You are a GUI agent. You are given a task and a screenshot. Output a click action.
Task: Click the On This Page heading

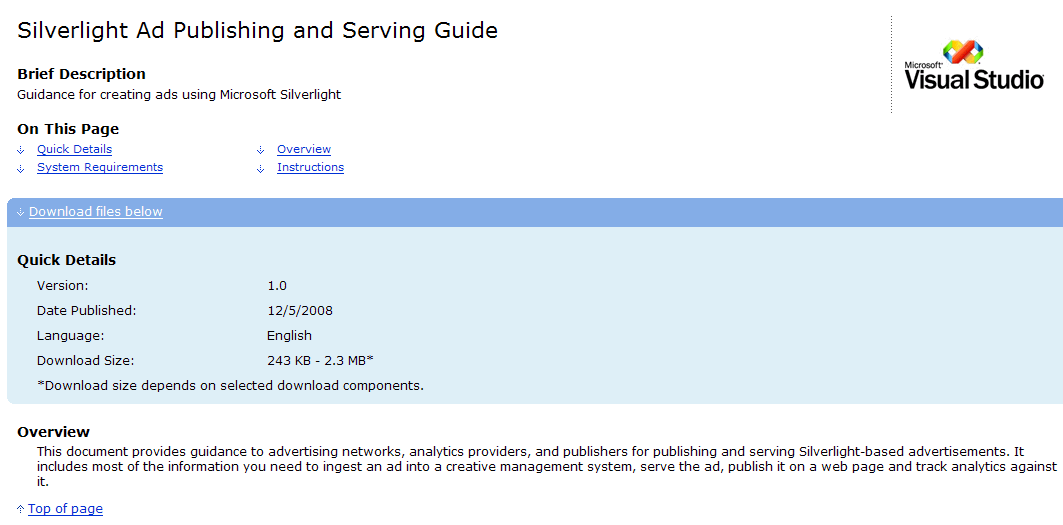pos(68,129)
